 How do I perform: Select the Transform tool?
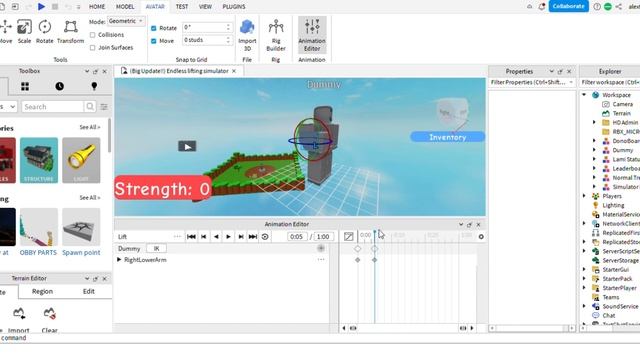point(70,31)
